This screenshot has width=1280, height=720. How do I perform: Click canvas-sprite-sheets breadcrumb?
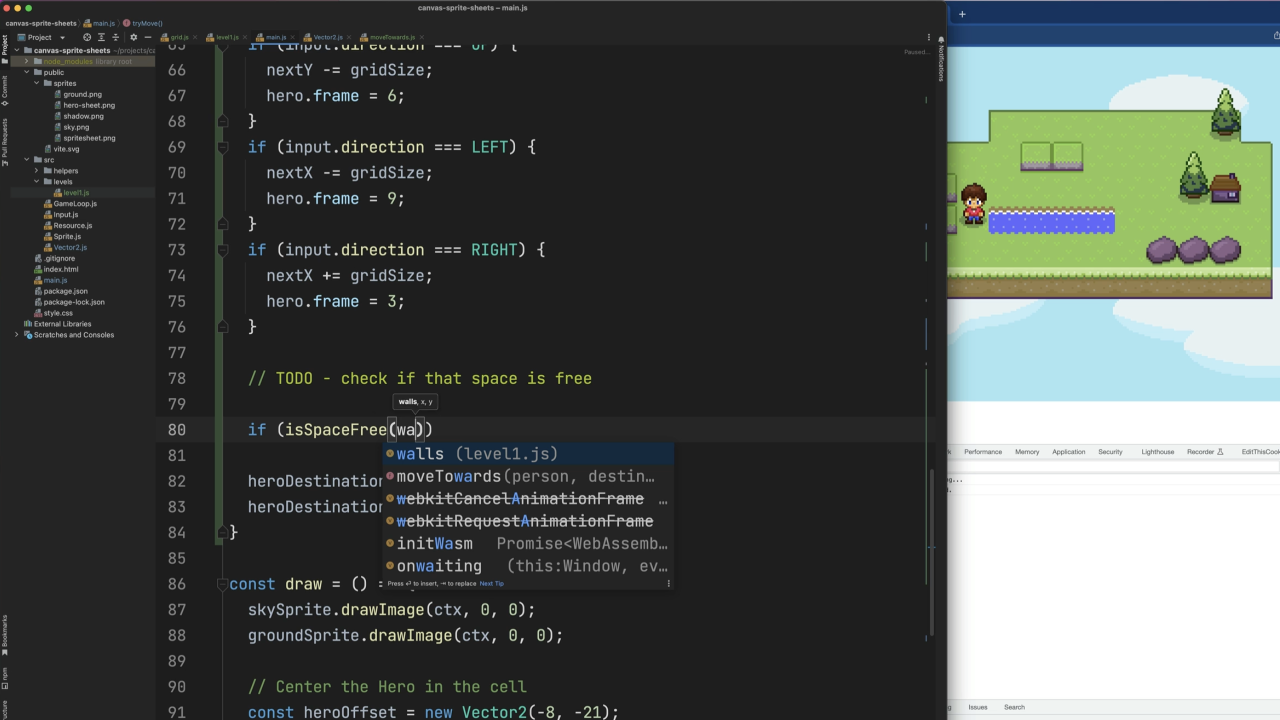coord(39,22)
